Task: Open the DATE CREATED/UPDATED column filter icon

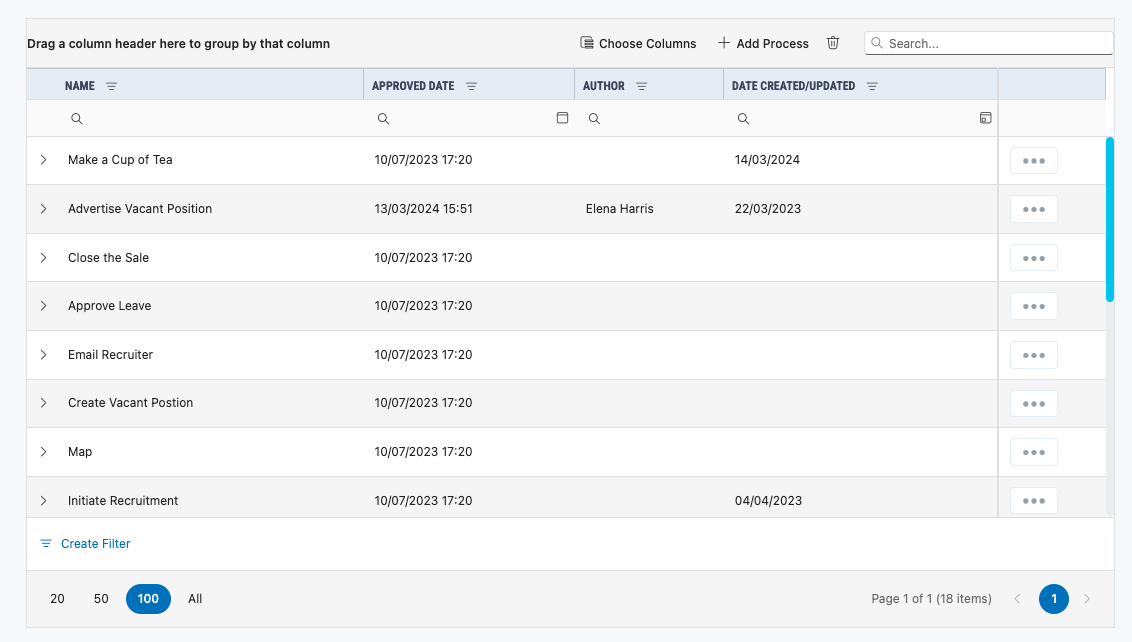Action: [872, 86]
